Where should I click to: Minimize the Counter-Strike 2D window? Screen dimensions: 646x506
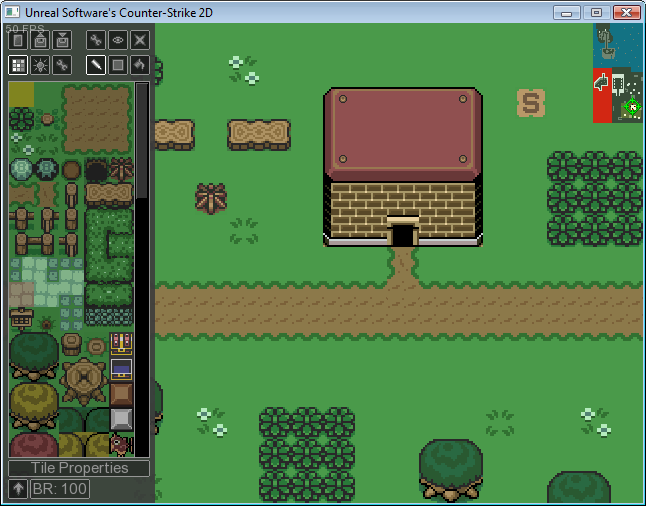567,13
